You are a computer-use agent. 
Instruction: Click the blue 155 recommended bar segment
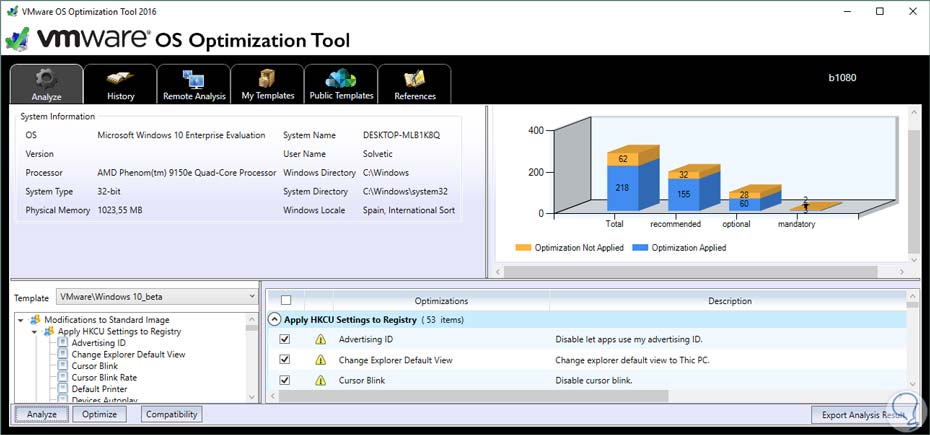coord(683,194)
